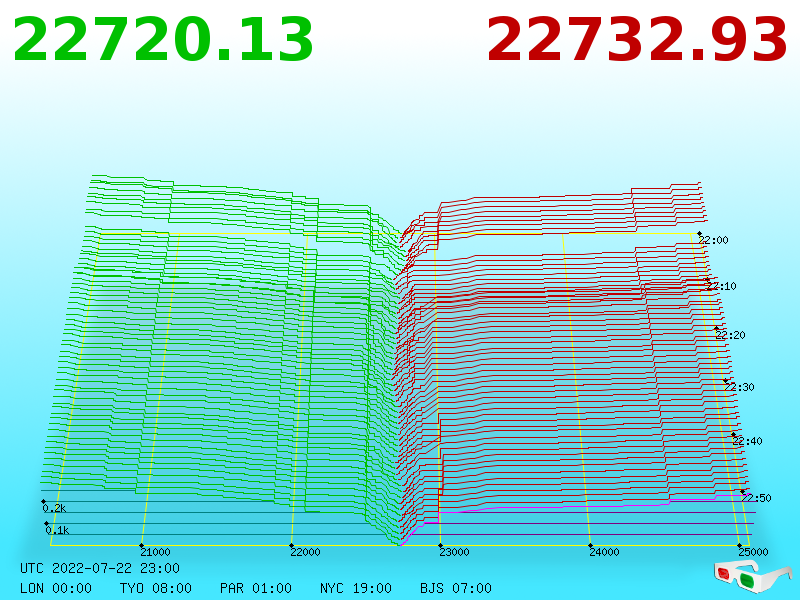Click the red ask price 22732.93

(637, 40)
